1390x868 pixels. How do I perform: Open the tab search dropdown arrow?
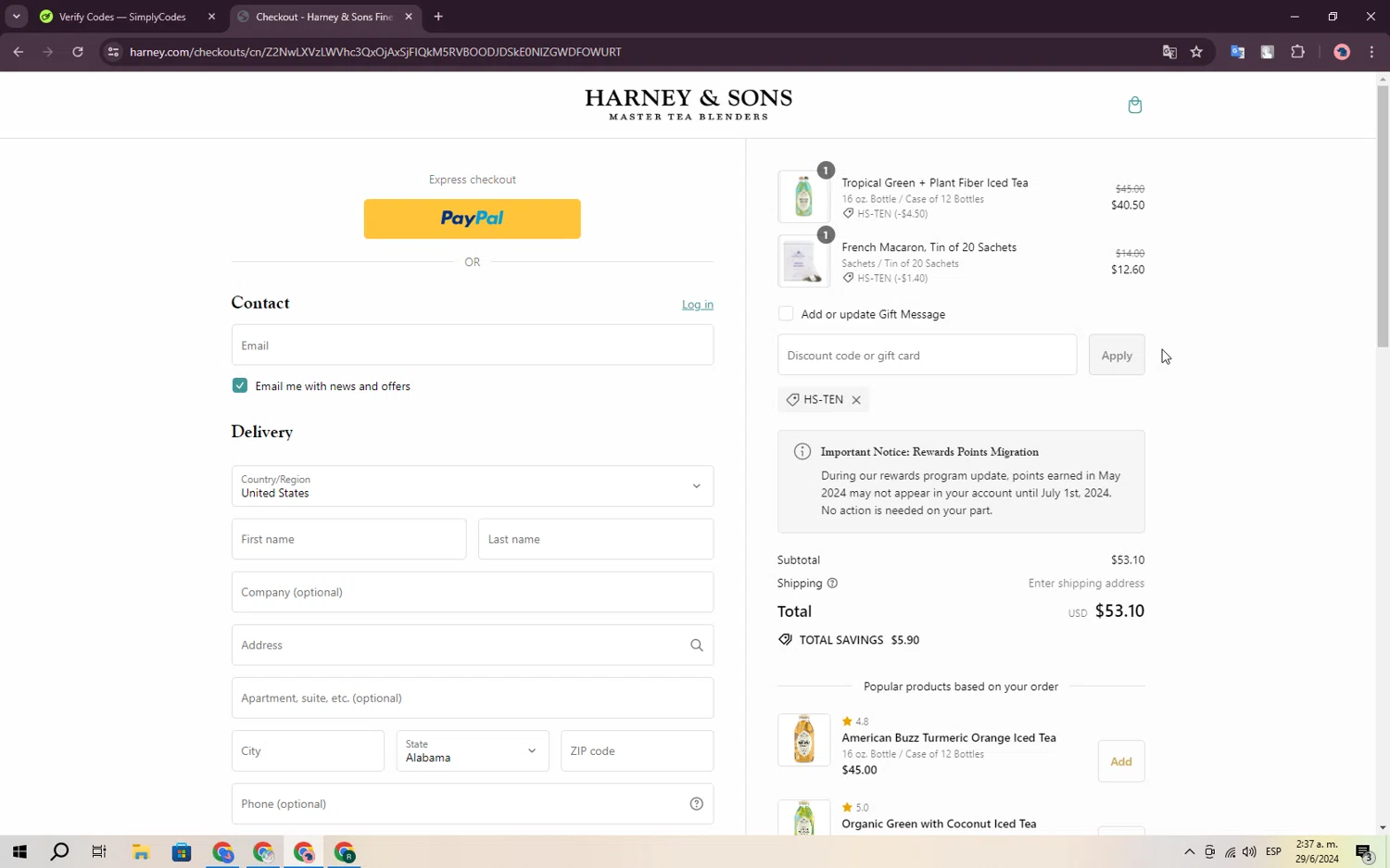pos(16,17)
